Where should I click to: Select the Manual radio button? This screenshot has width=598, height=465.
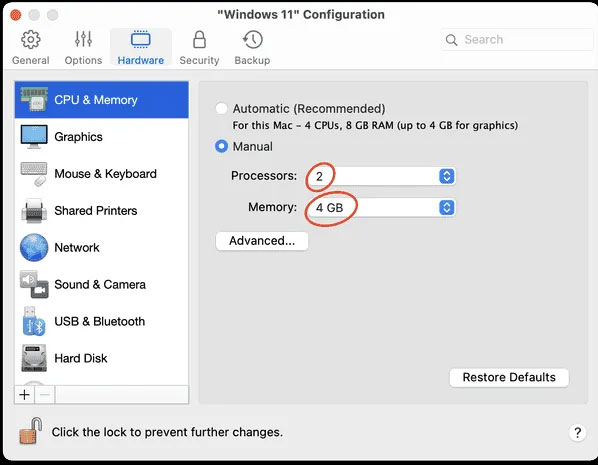coord(222,146)
